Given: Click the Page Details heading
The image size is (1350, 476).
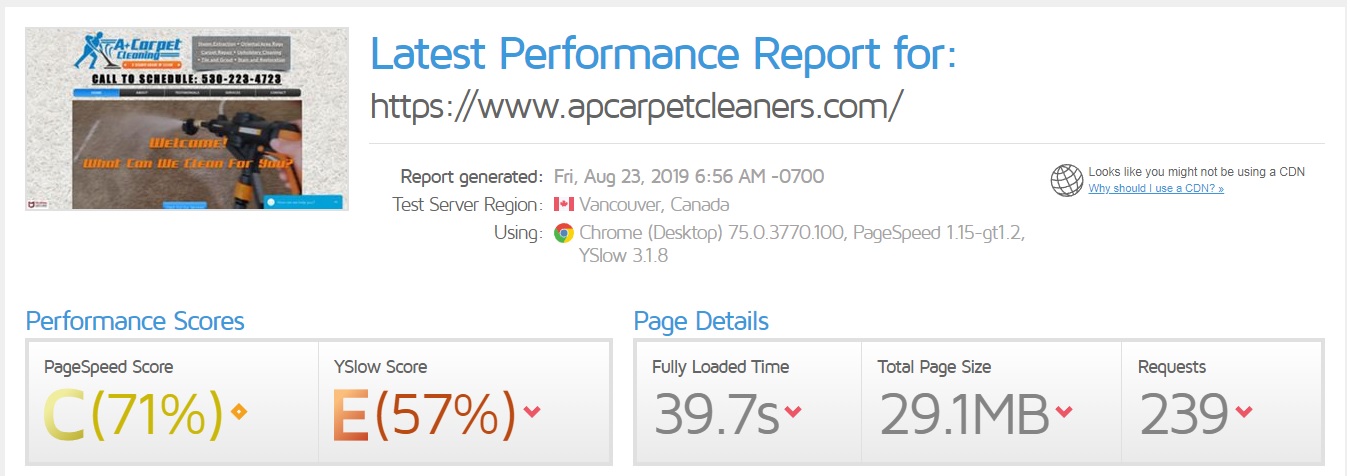Looking at the screenshot, I should [x=701, y=321].
